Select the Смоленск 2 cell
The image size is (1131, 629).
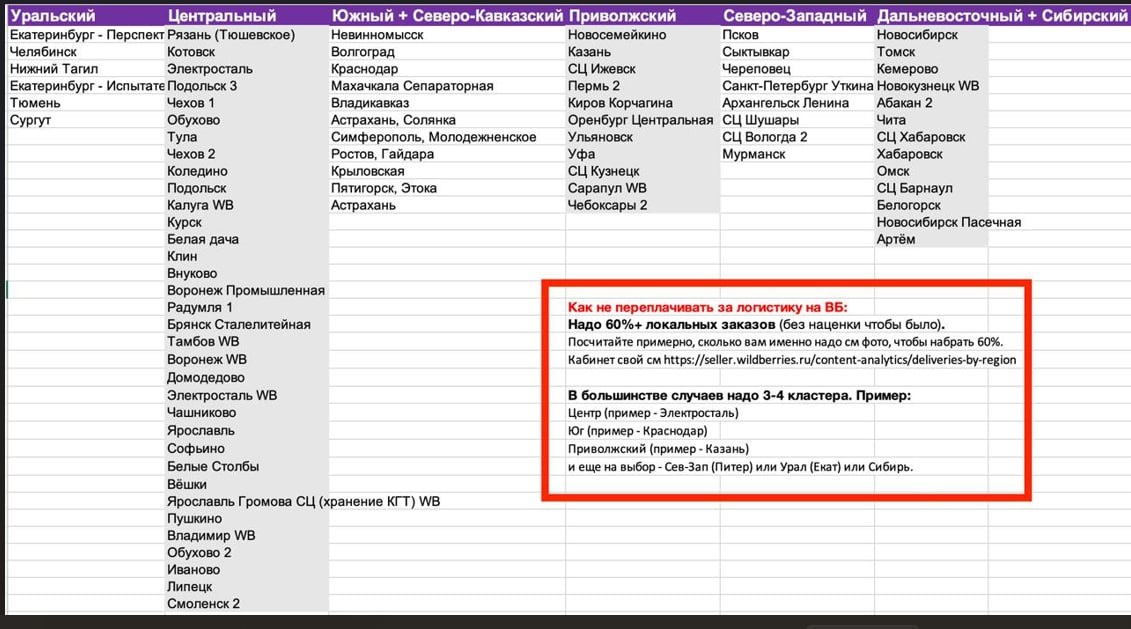[247, 604]
